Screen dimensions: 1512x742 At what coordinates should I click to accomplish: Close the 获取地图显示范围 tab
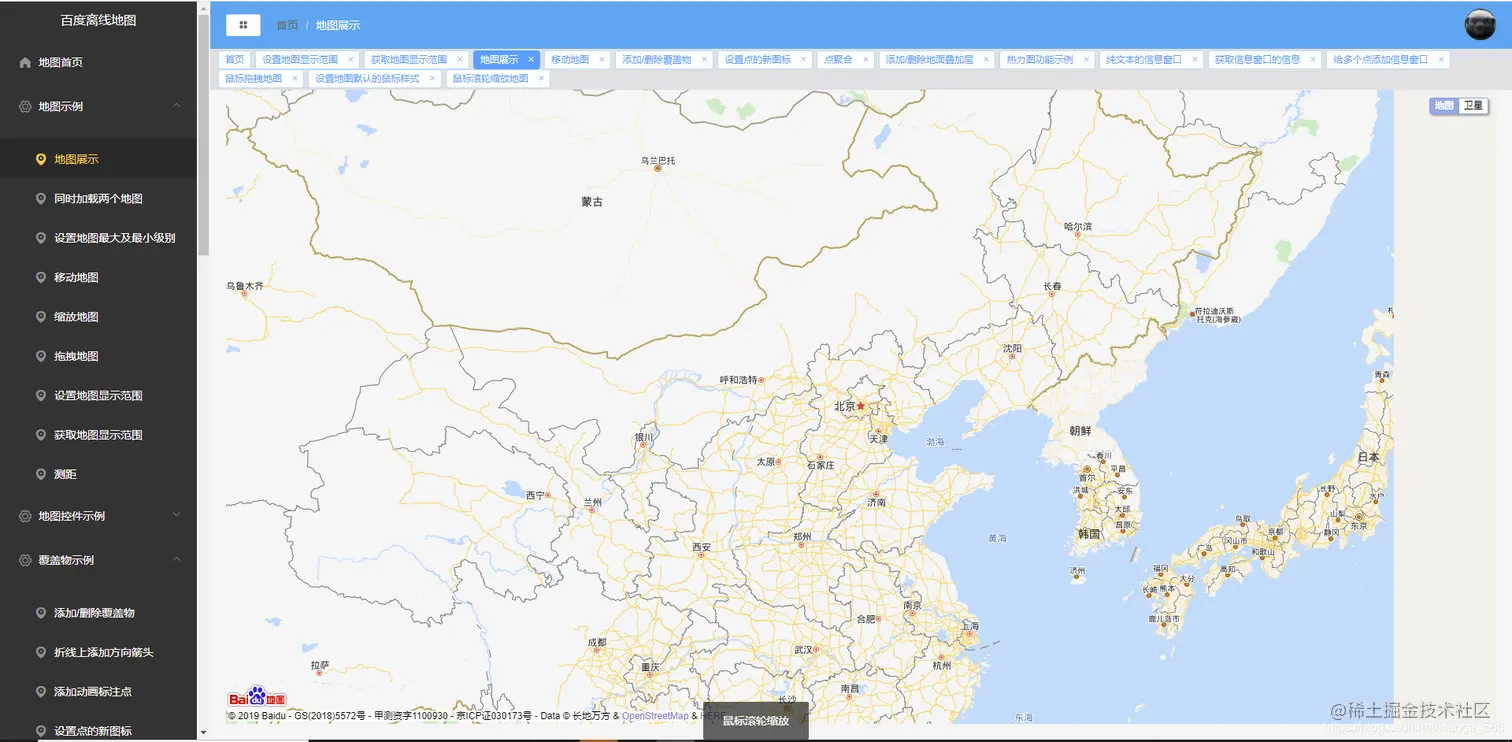click(459, 60)
